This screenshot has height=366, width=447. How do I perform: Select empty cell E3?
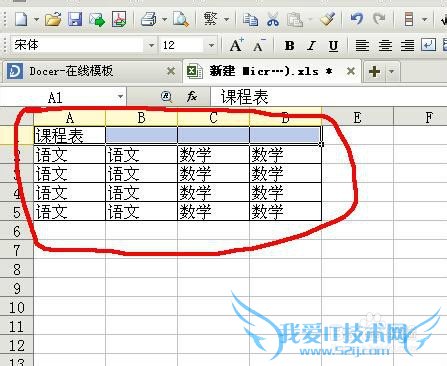click(x=357, y=173)
